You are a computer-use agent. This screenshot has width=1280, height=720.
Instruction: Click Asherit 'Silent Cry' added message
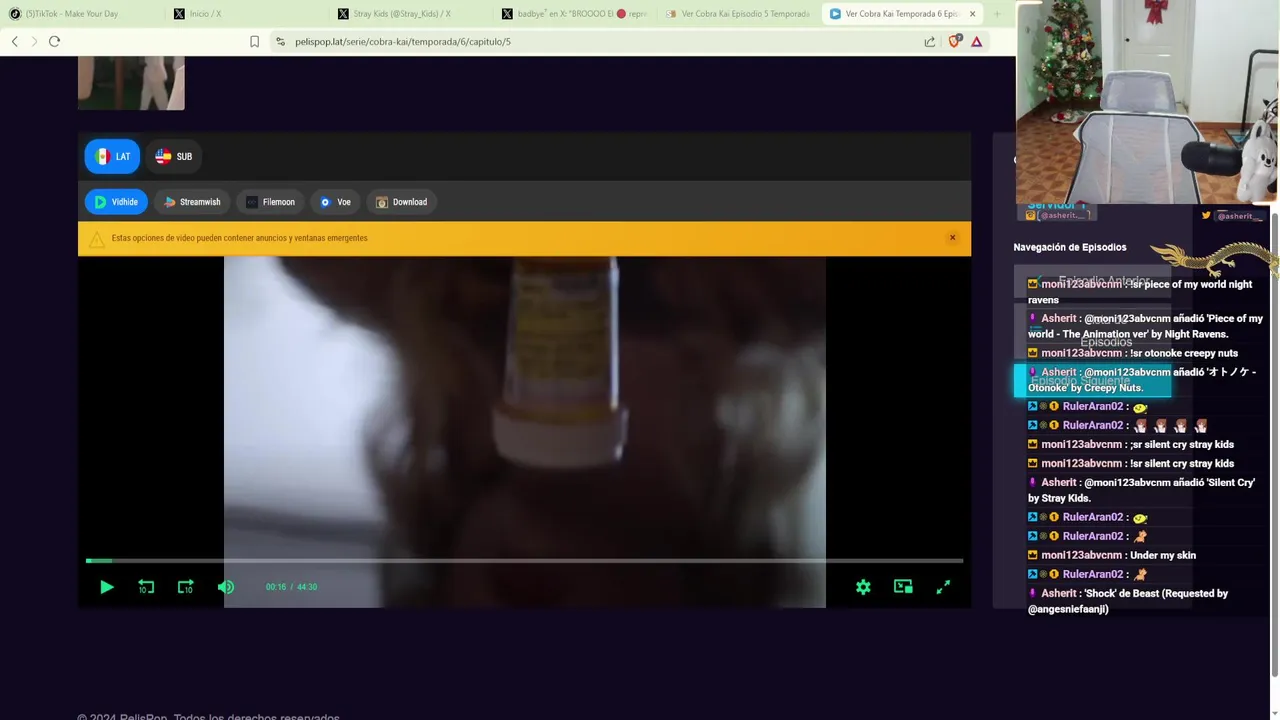[1142, 490]
